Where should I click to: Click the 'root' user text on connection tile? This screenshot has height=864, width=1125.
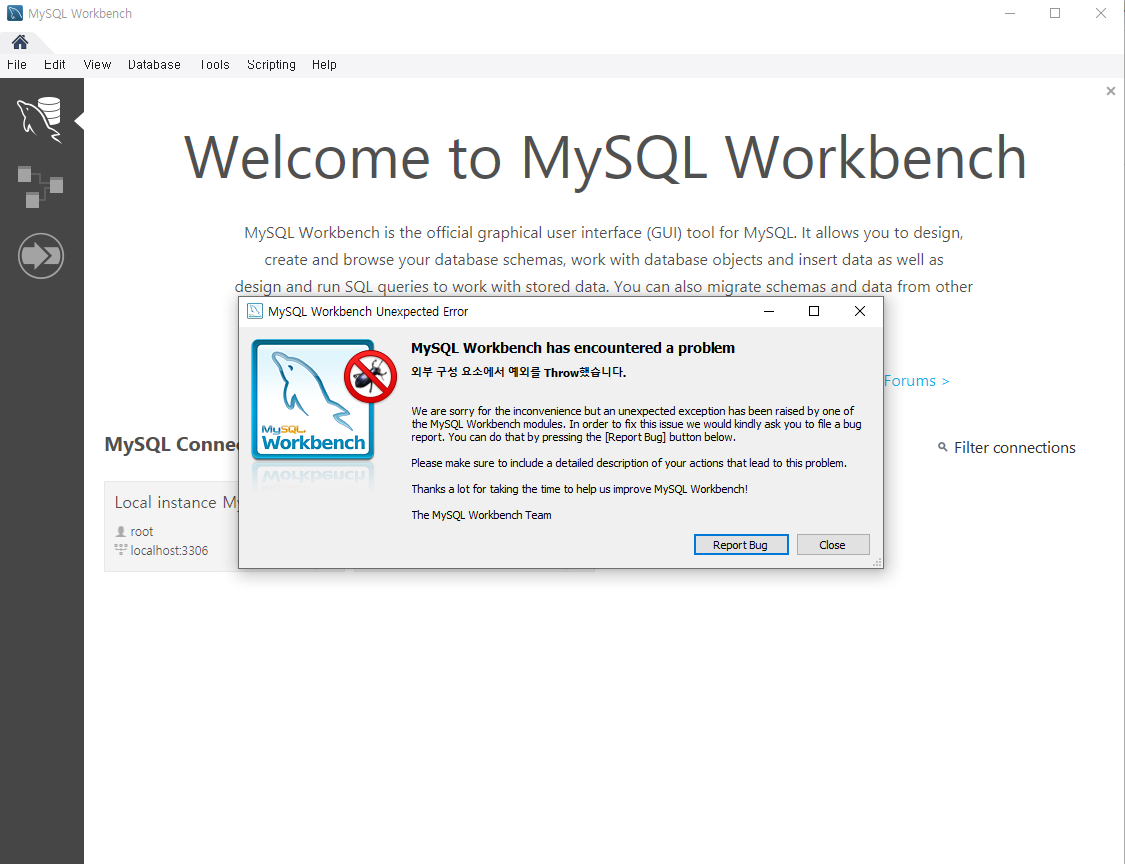click(x=142, y=532)
